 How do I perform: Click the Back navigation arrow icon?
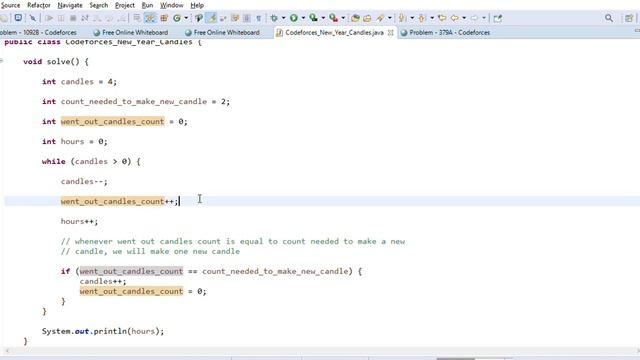[x=454, y=18]
